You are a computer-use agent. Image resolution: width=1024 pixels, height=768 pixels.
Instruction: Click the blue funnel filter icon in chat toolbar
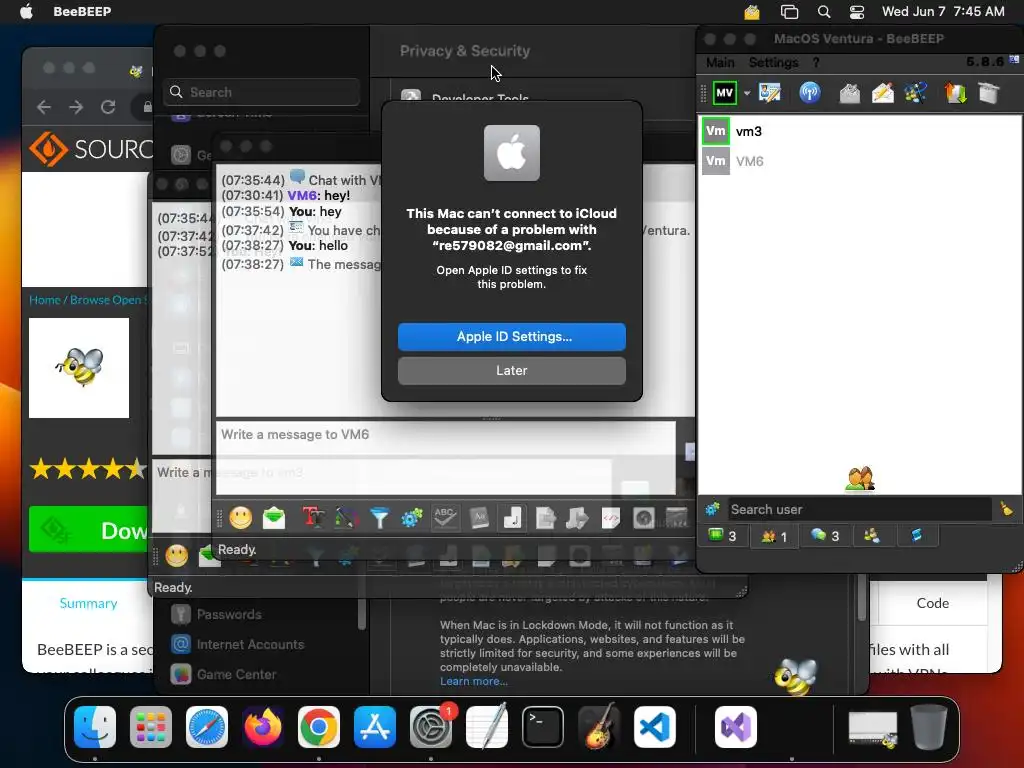[379, 518]
